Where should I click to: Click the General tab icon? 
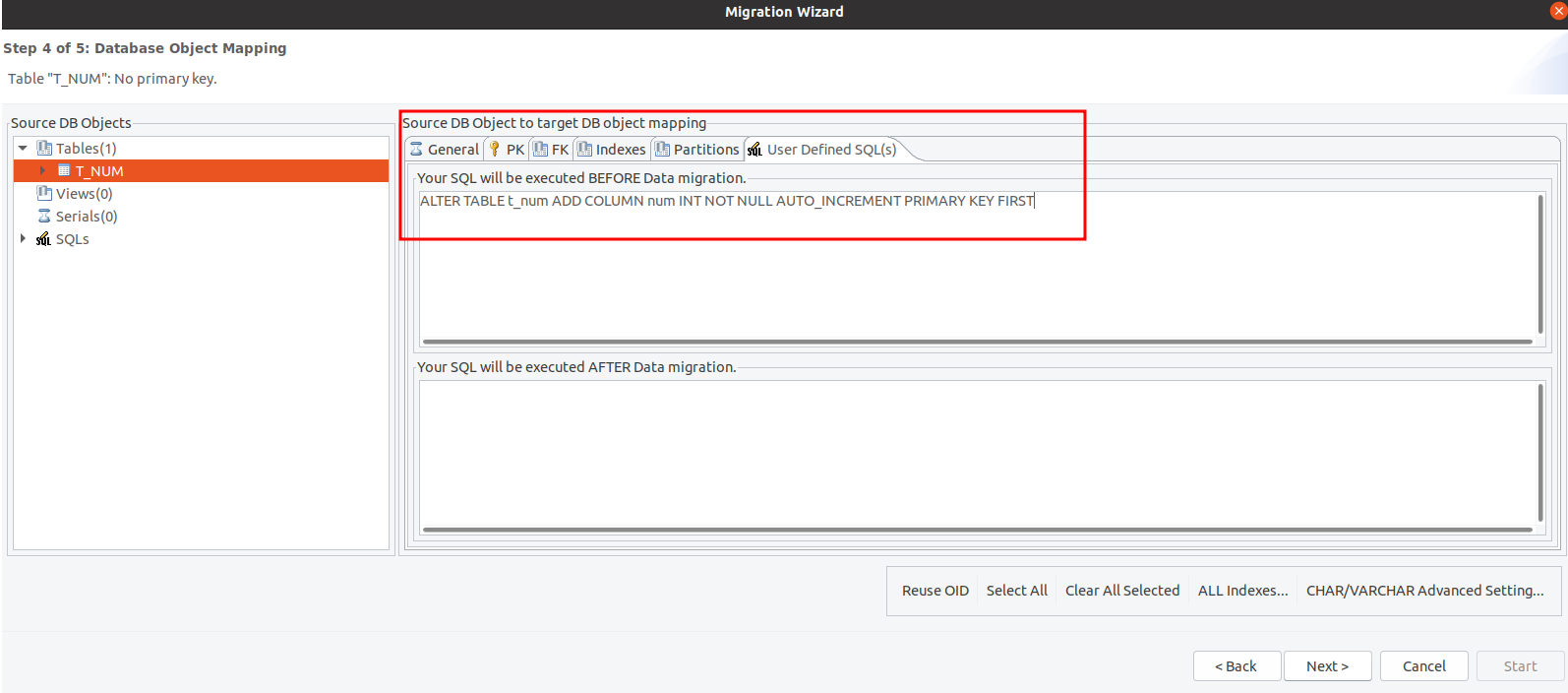(x=417, y=150)
